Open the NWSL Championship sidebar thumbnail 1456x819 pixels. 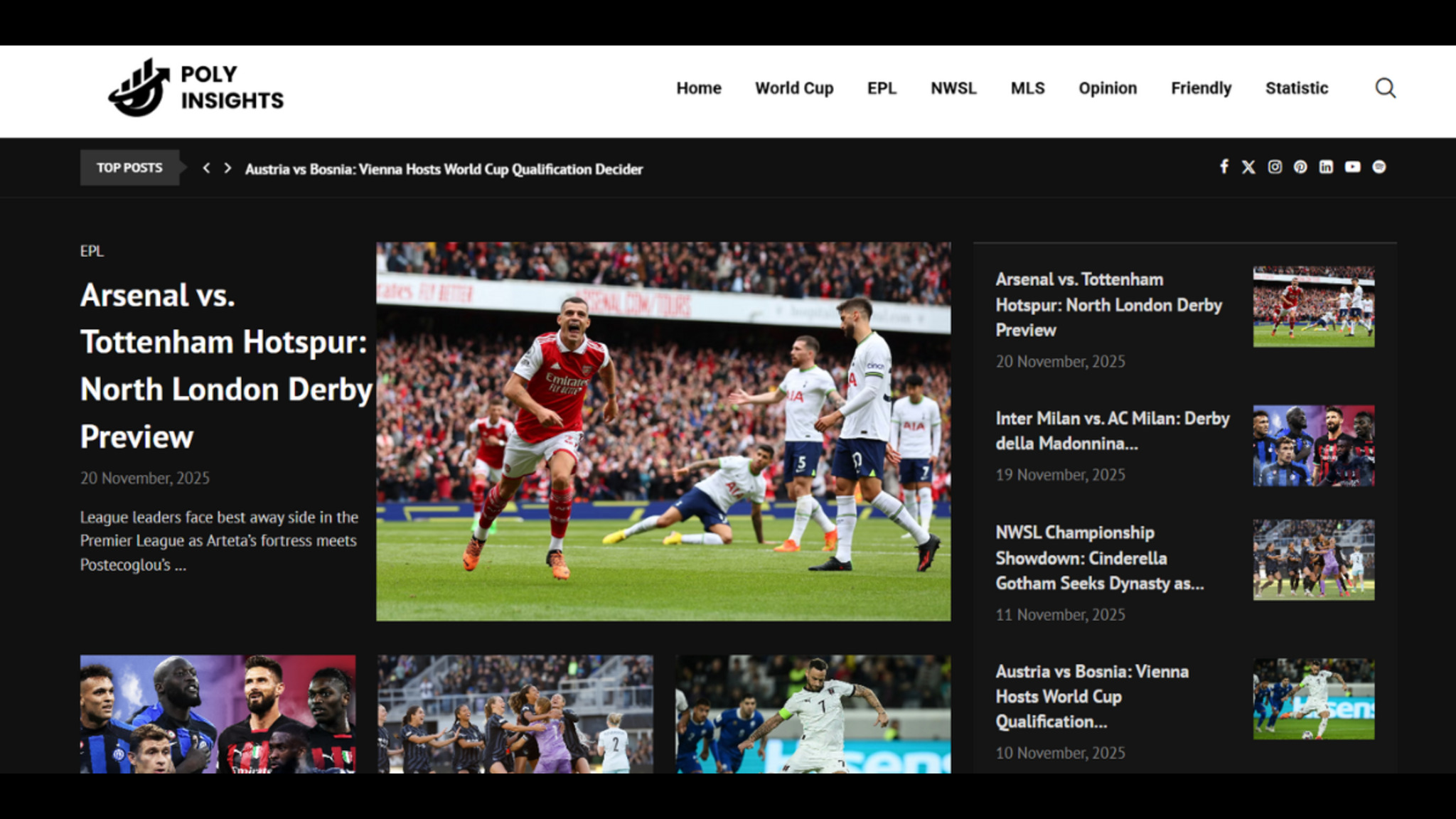(1313, 560)
